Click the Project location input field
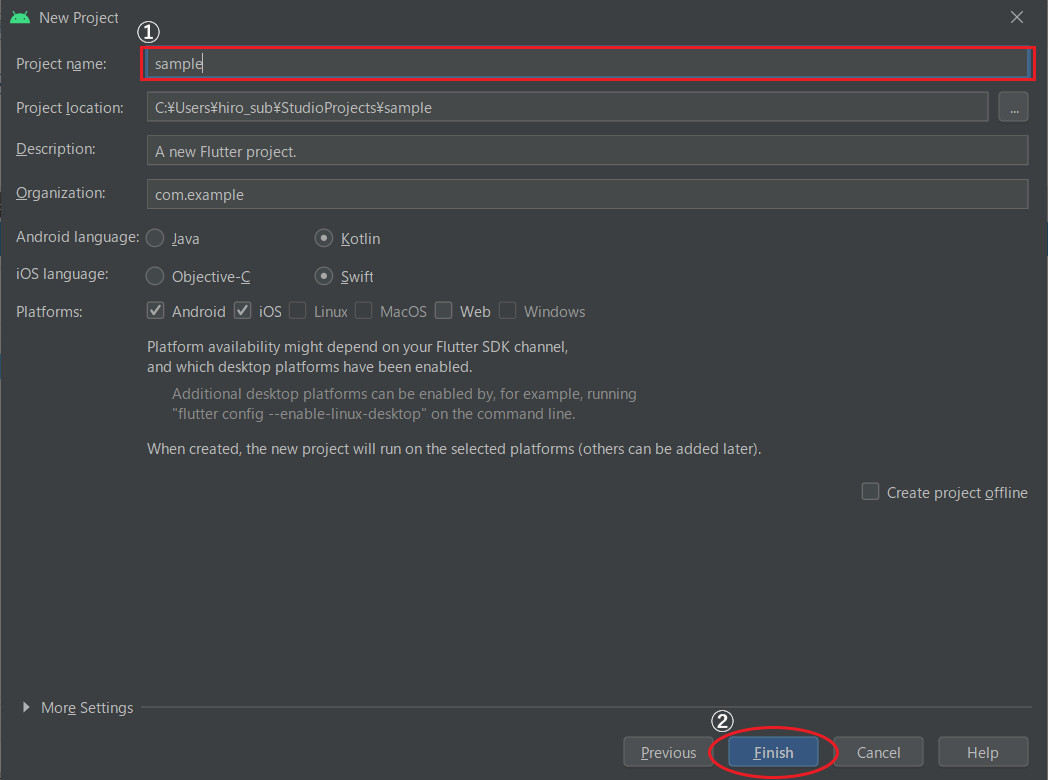The image size is (1048, 780). tap(567, 107)
